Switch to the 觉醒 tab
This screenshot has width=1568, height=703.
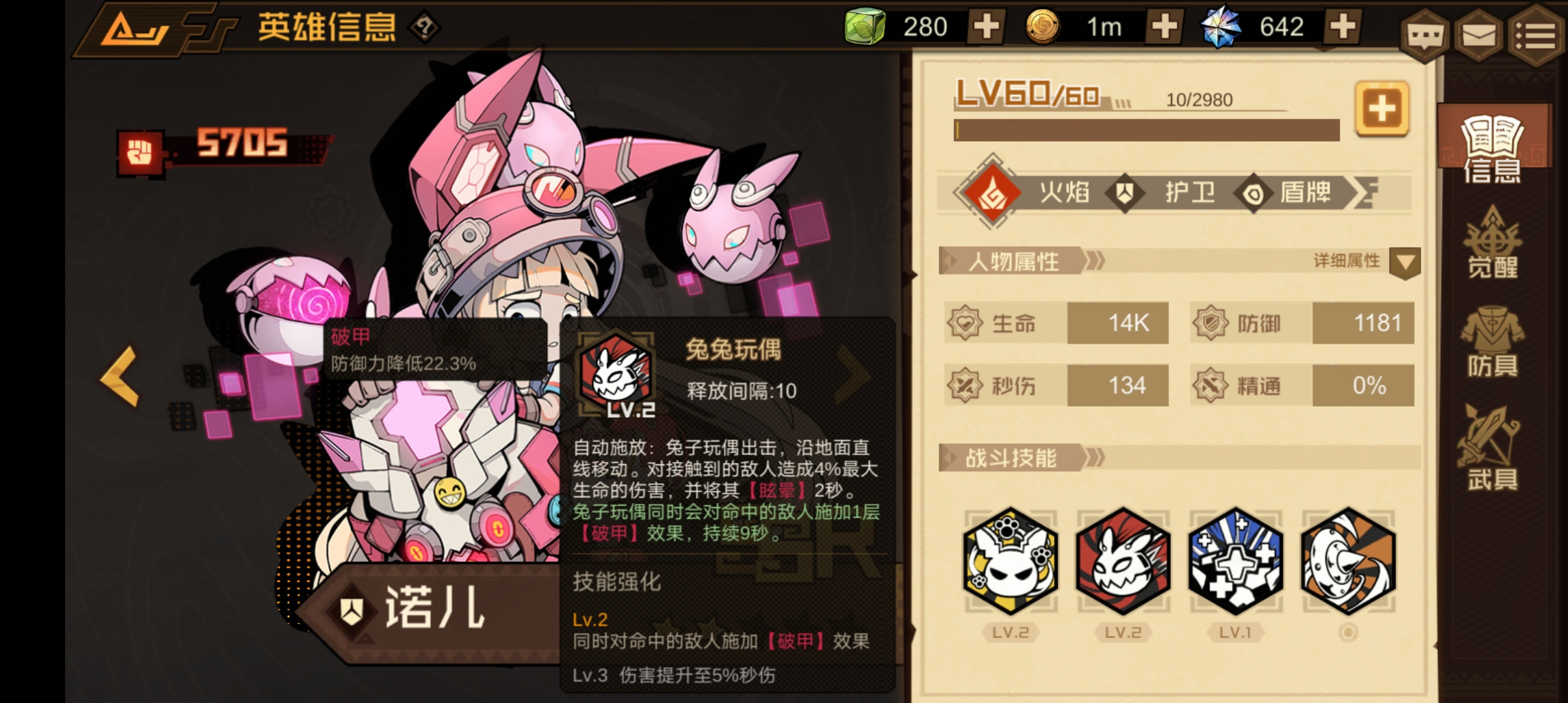coord(1492,242)
